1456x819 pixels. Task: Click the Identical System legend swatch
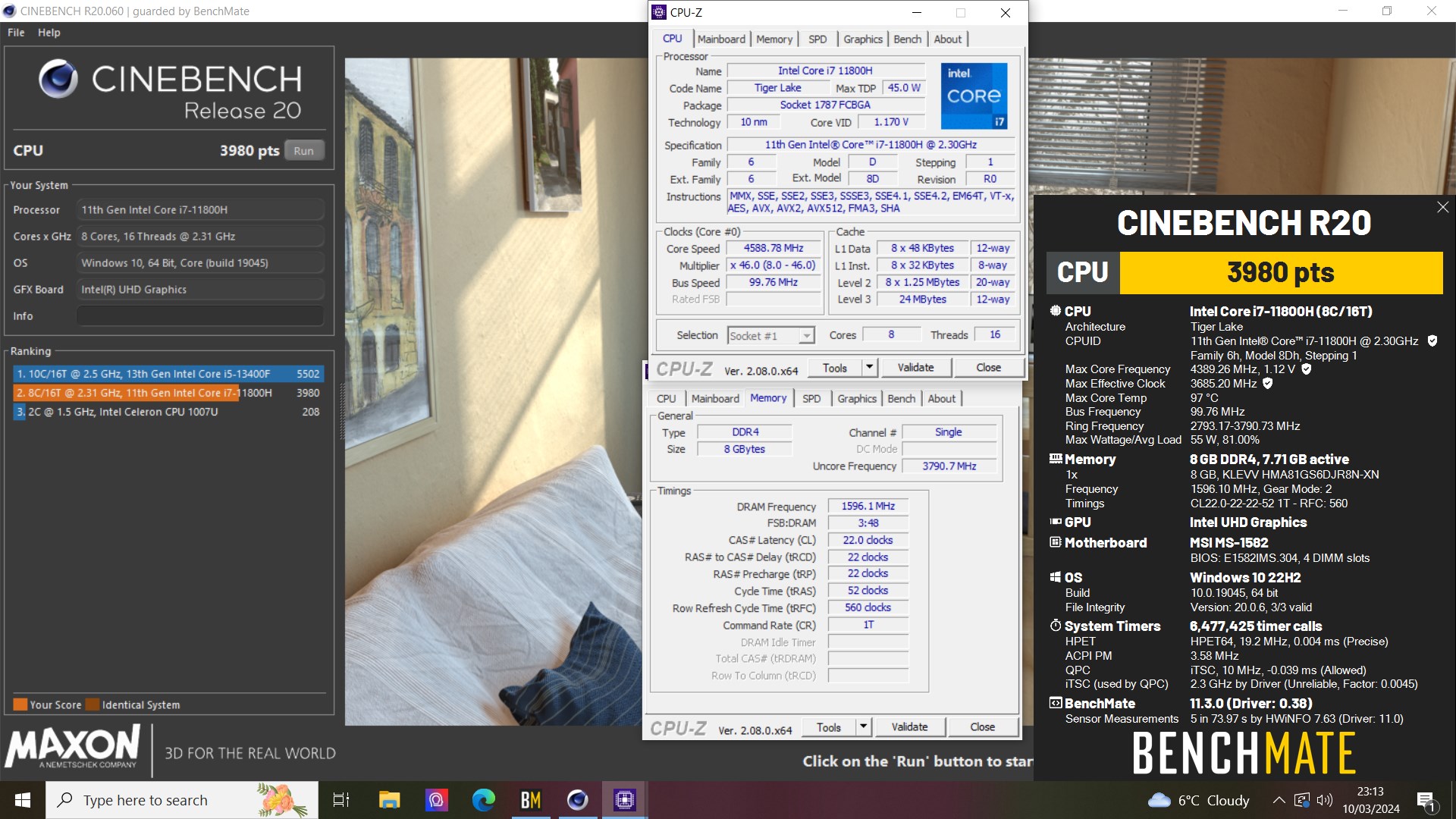pos(93,704)
